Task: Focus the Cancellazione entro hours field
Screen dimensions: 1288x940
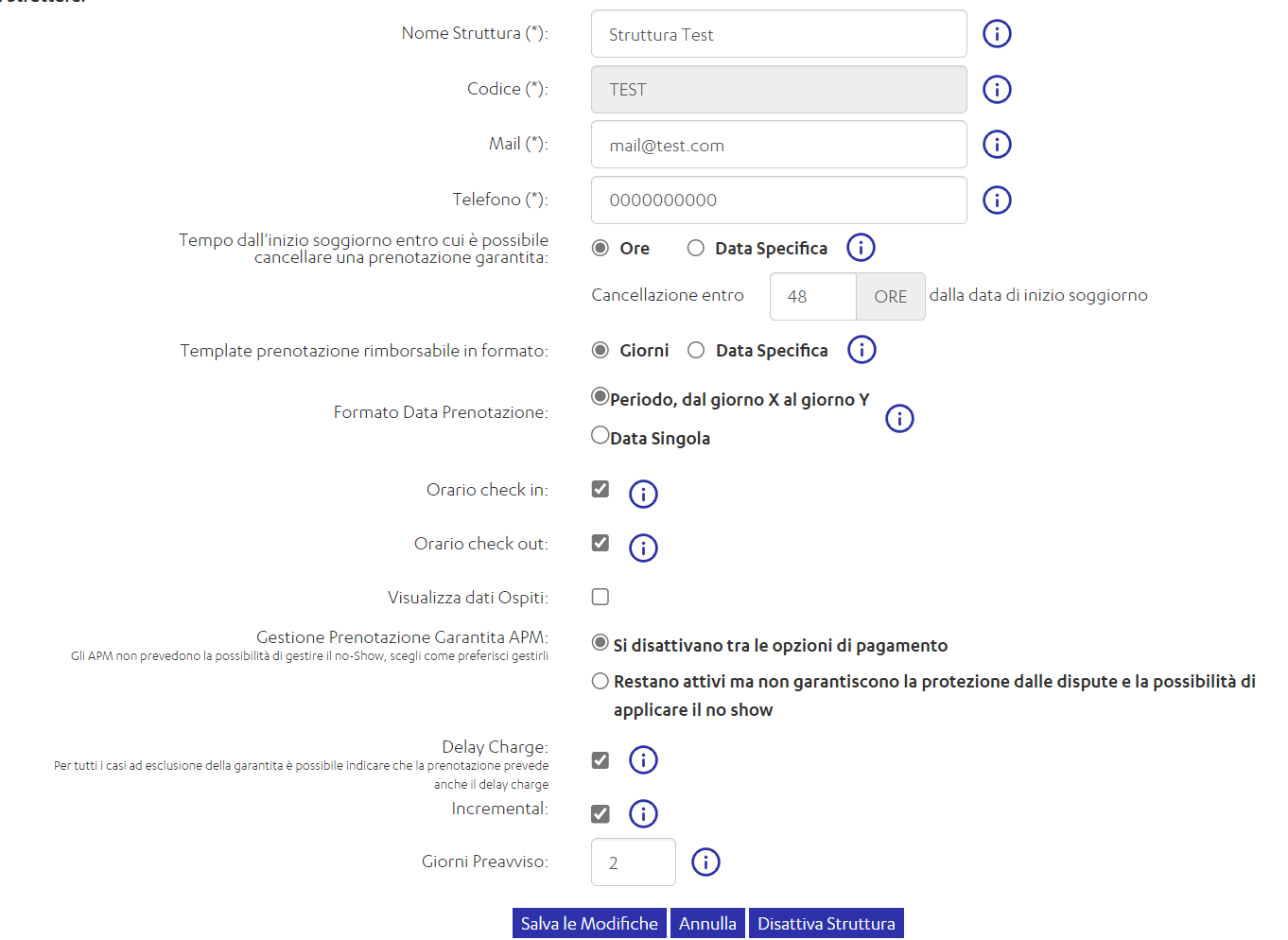Action: coord(813,297)
